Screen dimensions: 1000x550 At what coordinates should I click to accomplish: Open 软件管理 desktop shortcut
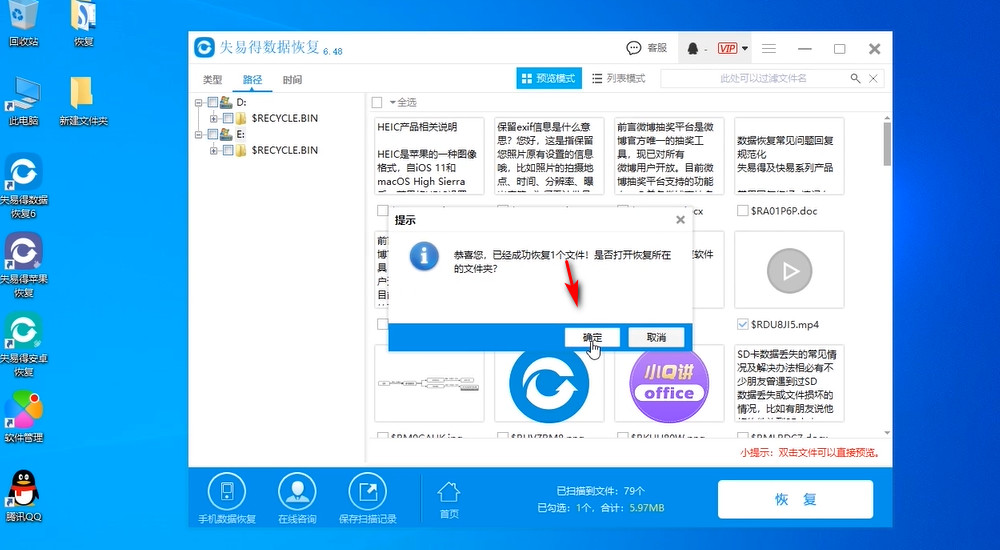[x=24, y=417]
